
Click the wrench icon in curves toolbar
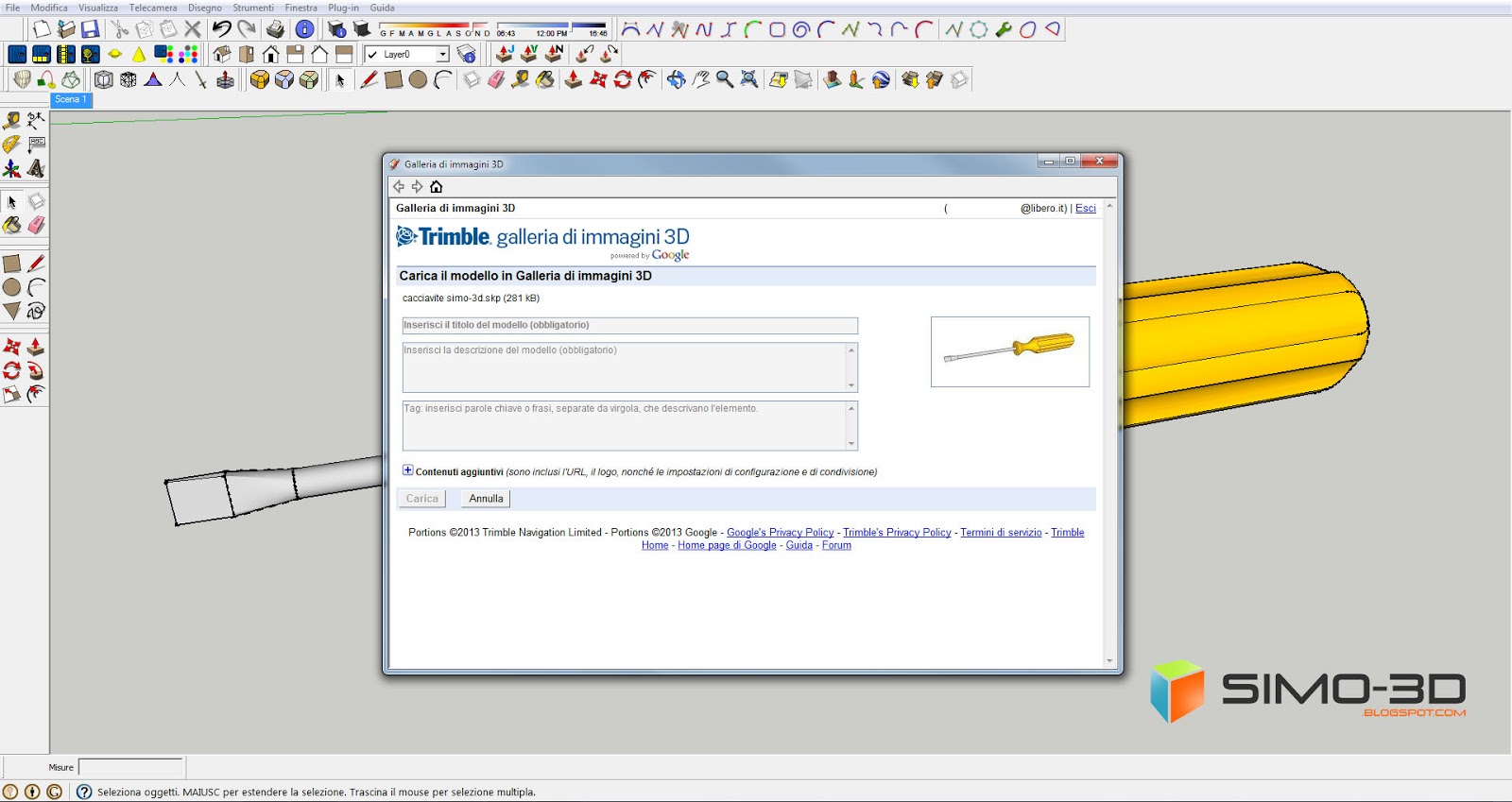click(1004, 30)
